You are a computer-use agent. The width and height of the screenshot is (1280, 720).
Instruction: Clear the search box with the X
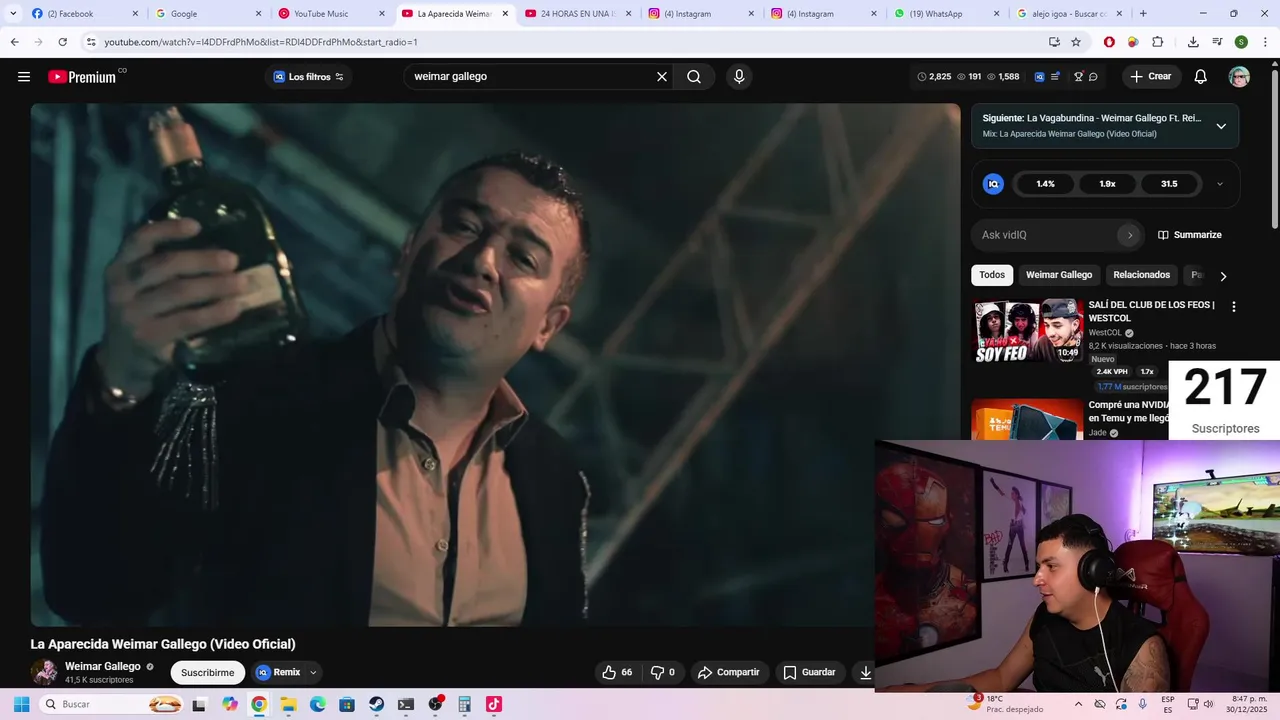pos(661,77)
